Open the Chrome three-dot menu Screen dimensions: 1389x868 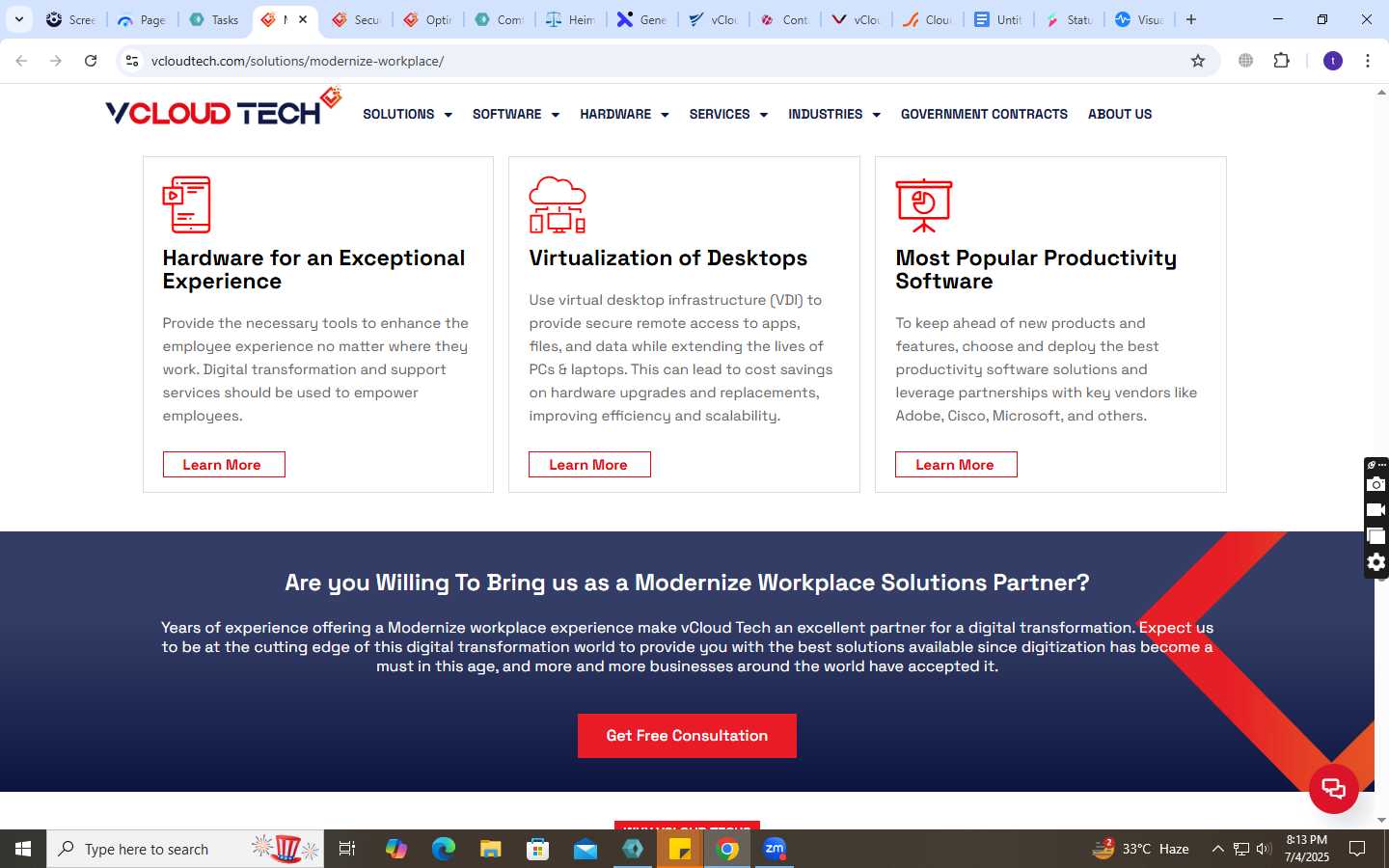tap(1368, 61)
